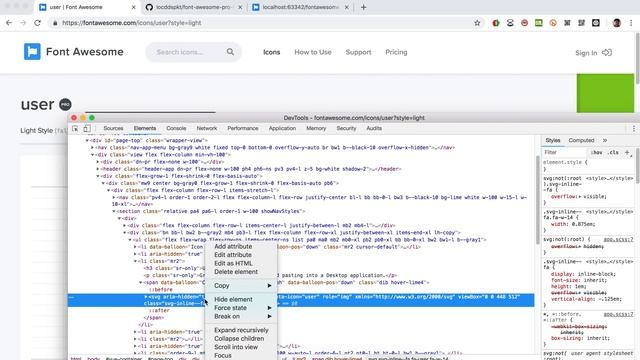
Task: Choose Scroll into view
Action: point(236,347)
